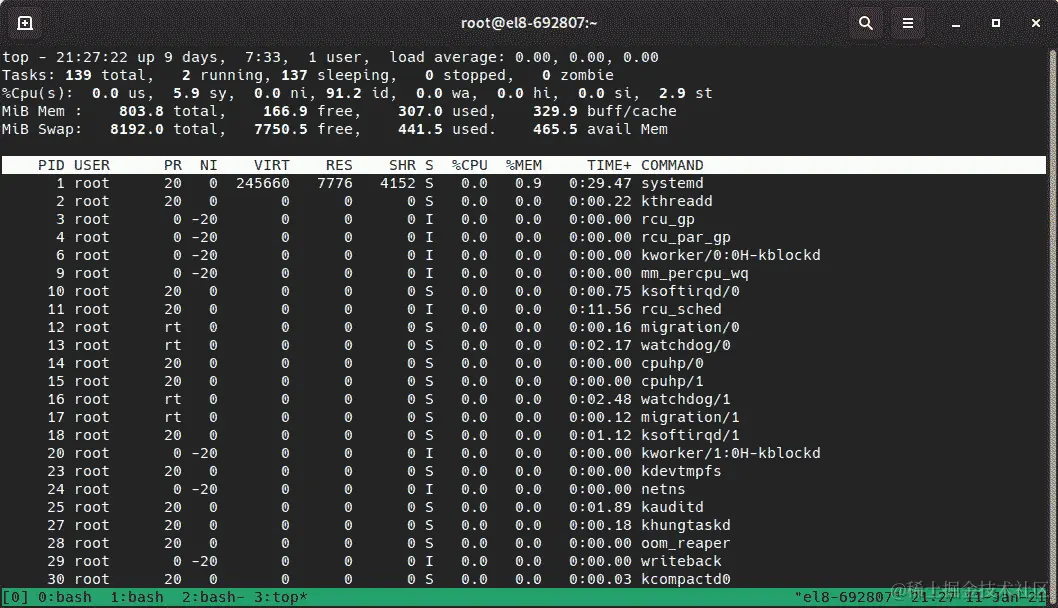Click the %MEM column header
This screenshot has width=1058, height=608.
(x=524, y=165)
